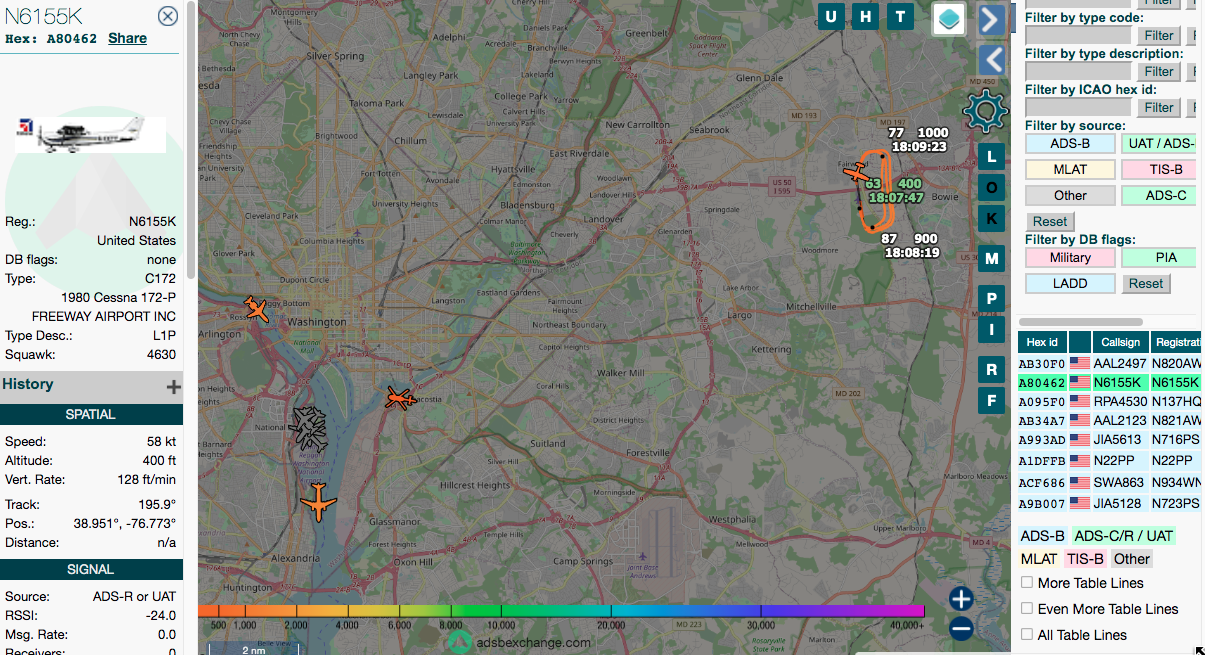Filter DB flags by LADD

click(x=1070, y=283)
